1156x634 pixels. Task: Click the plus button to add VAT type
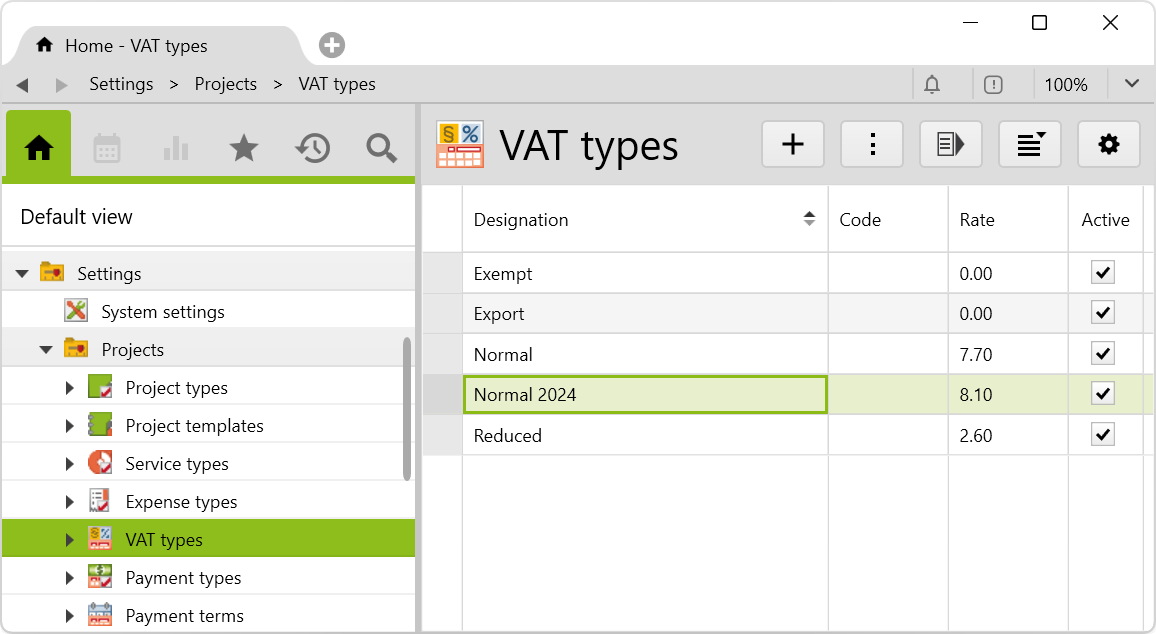(x=792, y=145)
